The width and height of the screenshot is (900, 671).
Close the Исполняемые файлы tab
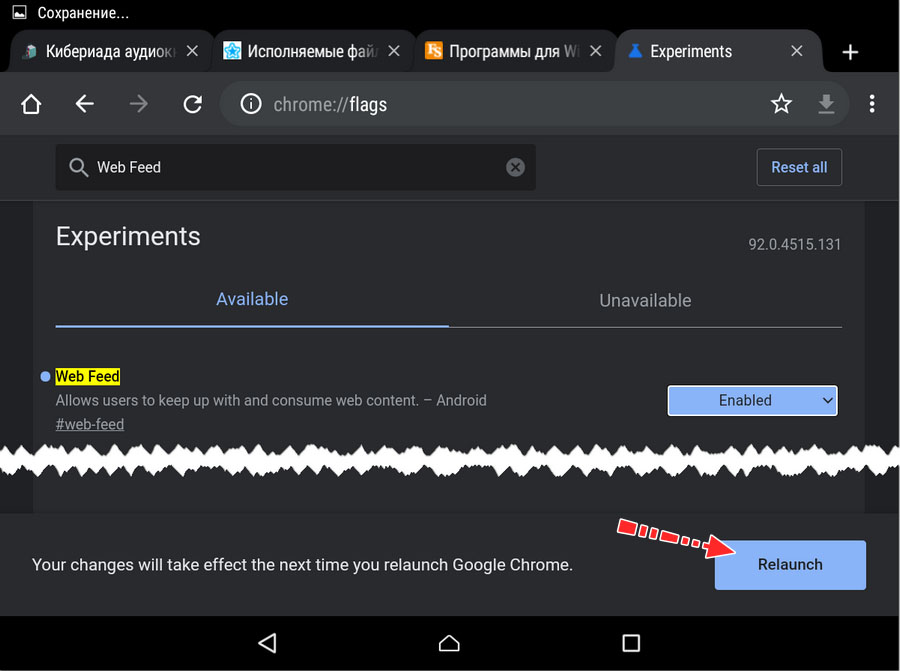click(x=394, y=51)
